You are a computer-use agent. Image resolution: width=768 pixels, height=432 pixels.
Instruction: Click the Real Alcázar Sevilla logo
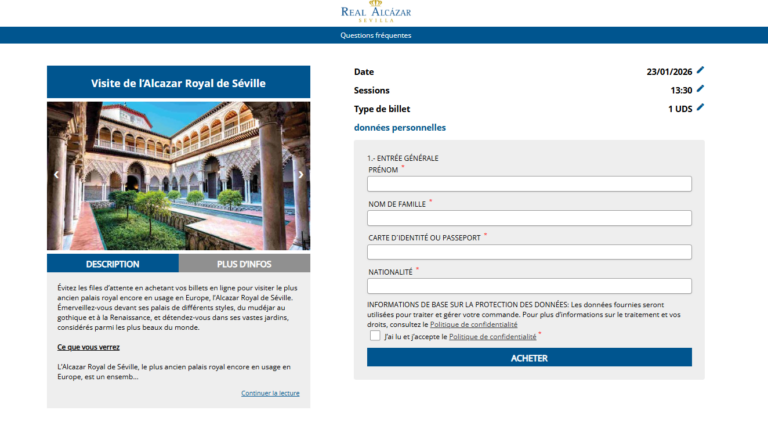376,13
